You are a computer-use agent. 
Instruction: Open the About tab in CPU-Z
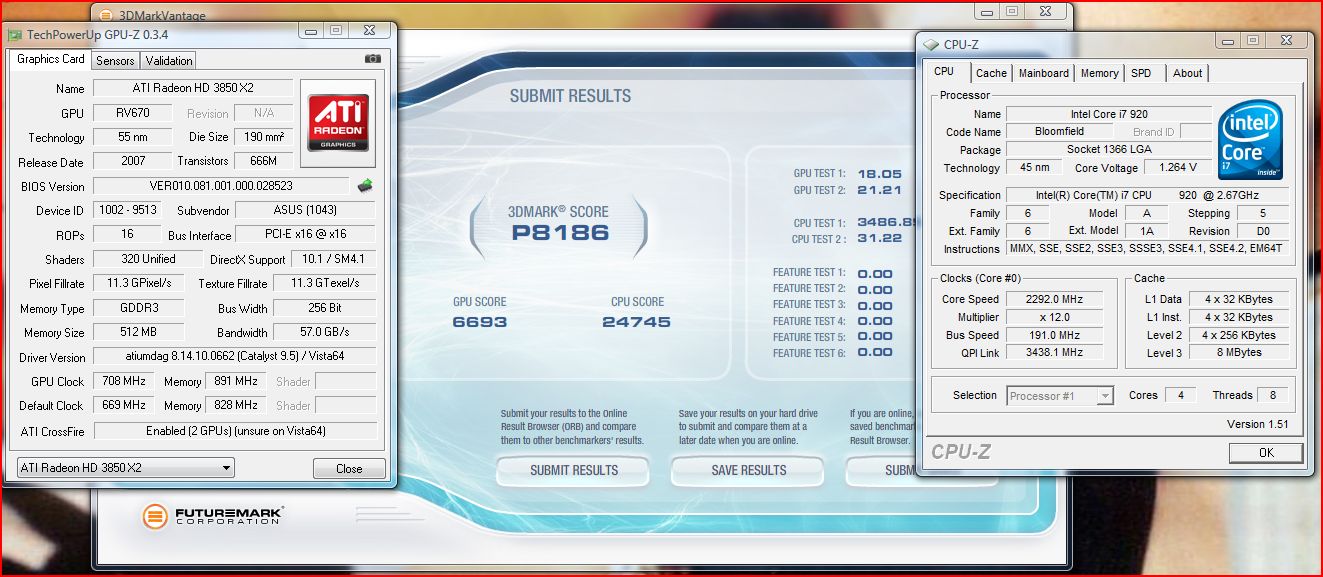(1187, 73)
